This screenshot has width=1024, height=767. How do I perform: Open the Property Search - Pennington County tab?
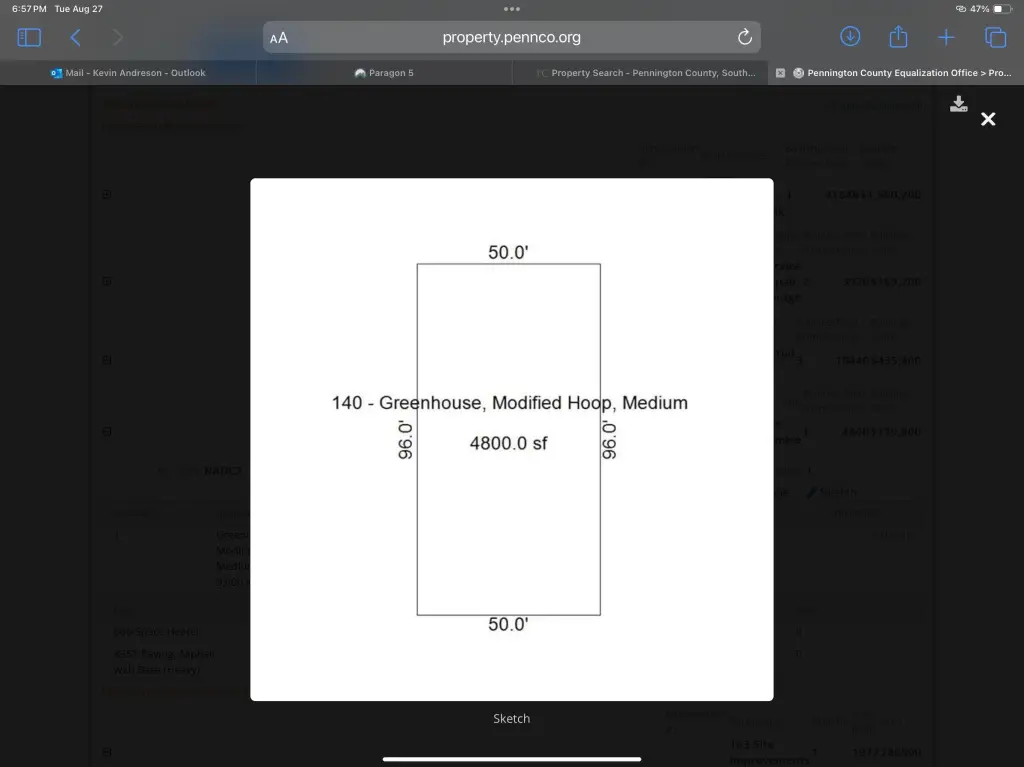645,73
